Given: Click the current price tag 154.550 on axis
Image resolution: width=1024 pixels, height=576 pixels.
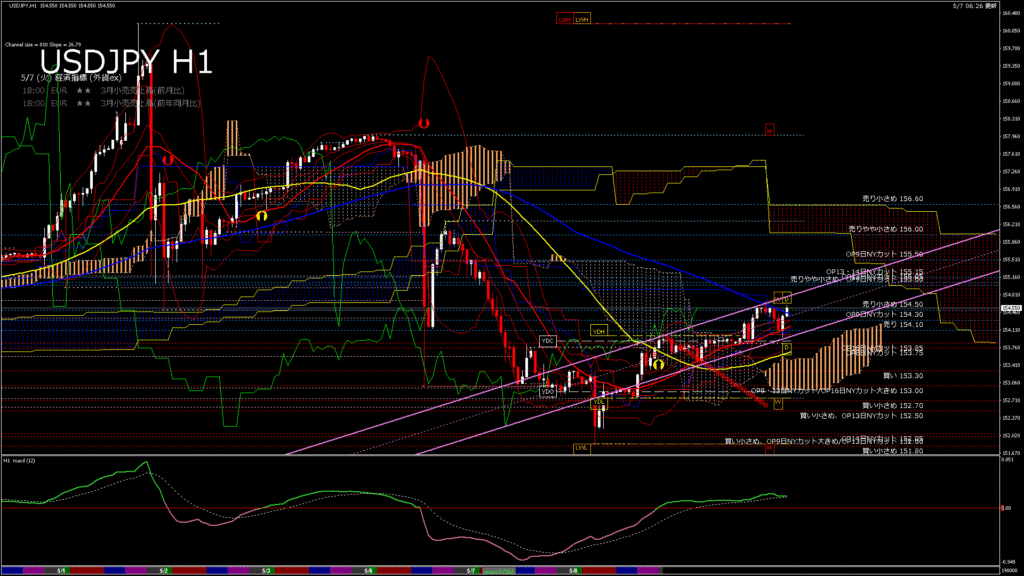Looking at the screenshot, I should [1009, 309].
